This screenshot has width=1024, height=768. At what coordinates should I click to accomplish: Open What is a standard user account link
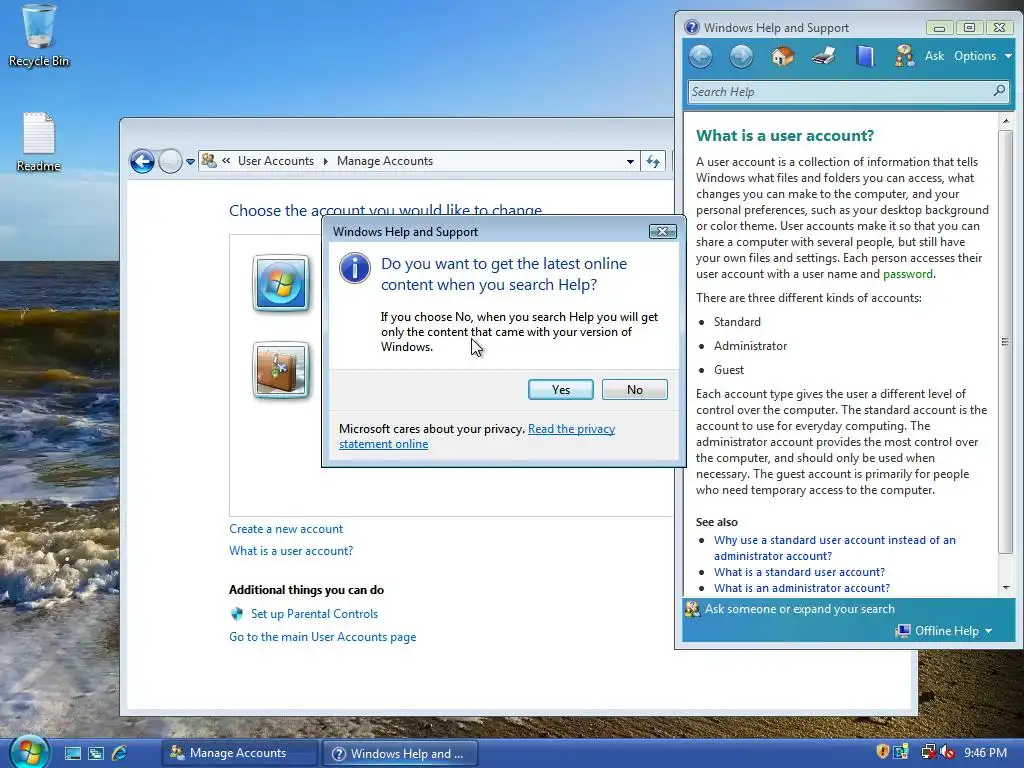click(799, 572)
